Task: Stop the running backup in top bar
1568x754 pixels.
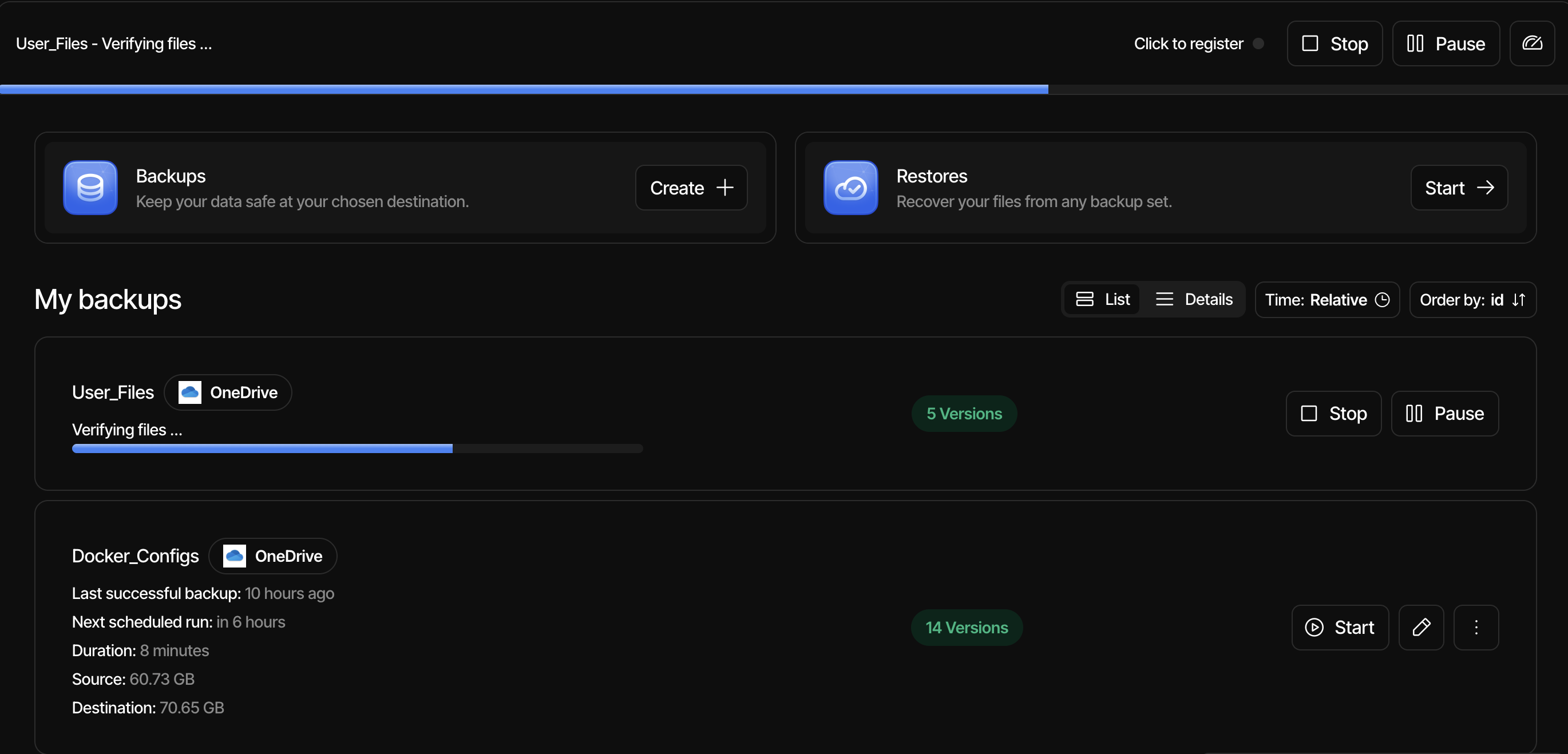Action: coord(1335,44)
